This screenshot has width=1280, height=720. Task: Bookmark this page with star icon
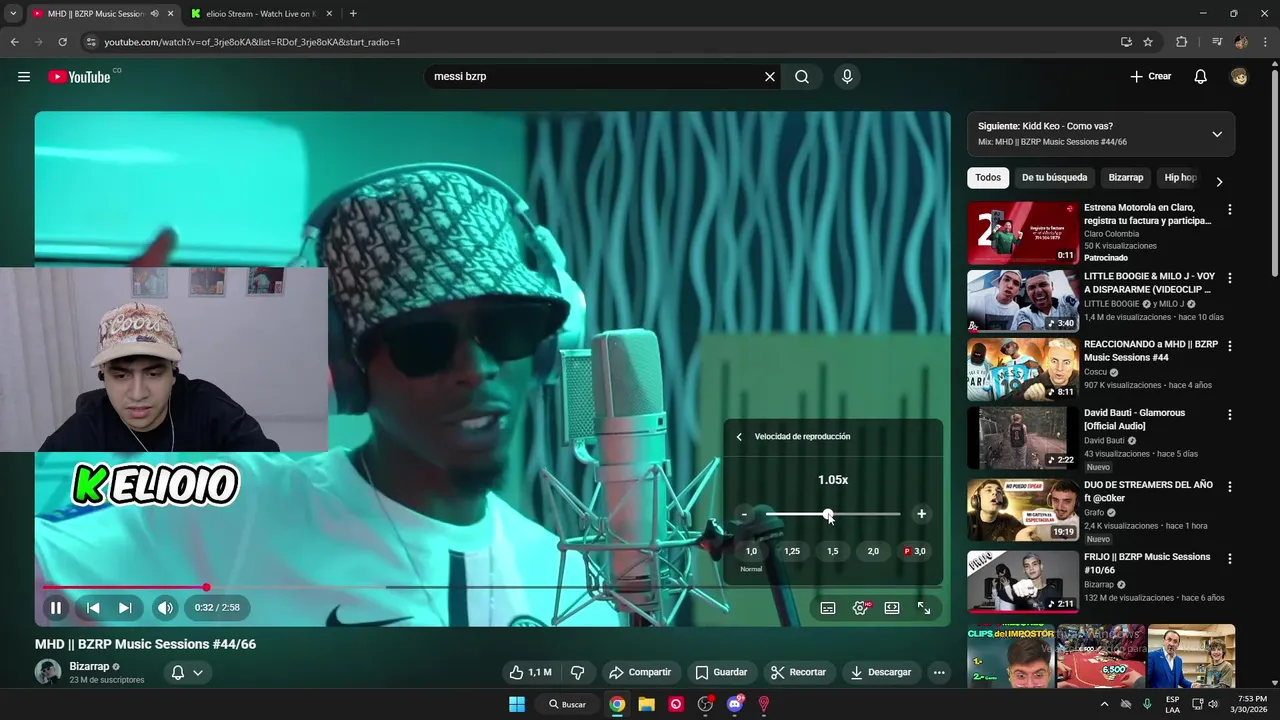click(1148, 42)
